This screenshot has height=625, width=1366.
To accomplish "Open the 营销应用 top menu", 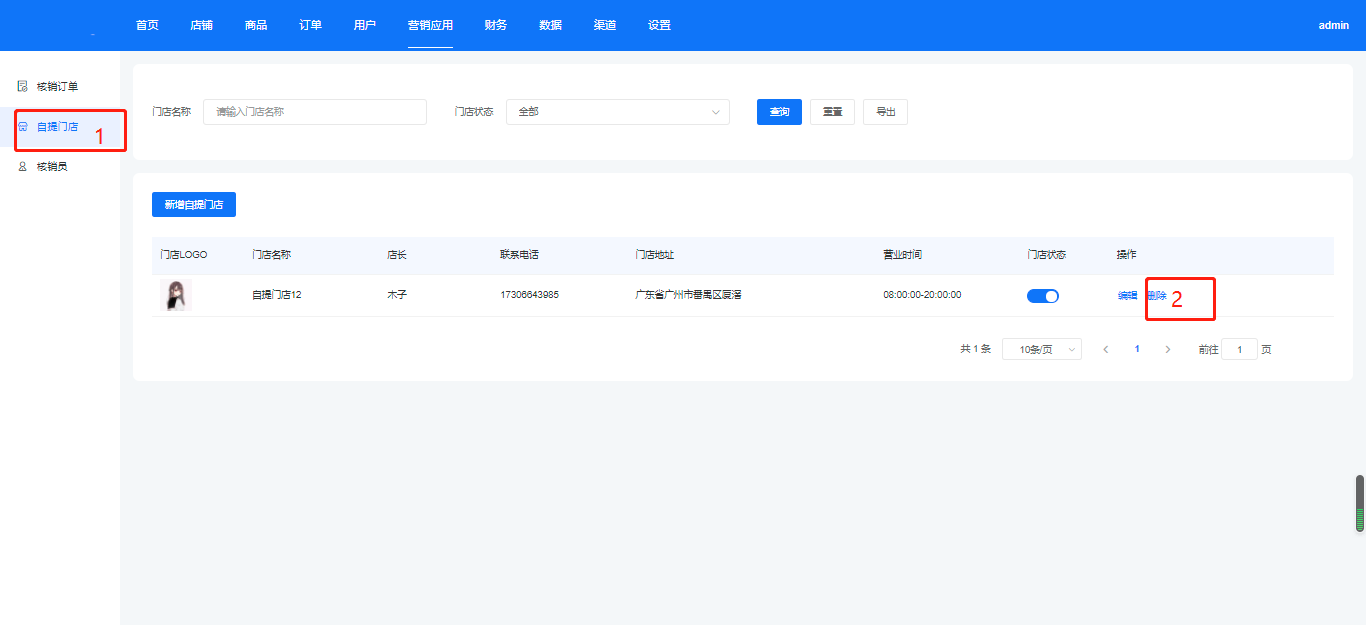I will 430,25.
